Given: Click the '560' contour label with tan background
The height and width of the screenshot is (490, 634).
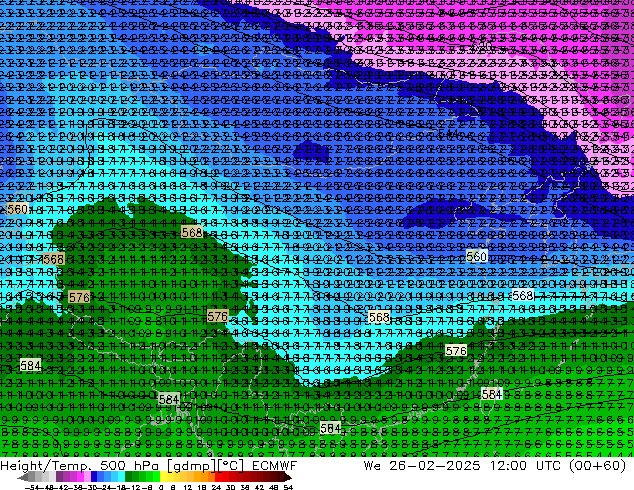Looking at the screenshot, I should (x=18, y=209).
